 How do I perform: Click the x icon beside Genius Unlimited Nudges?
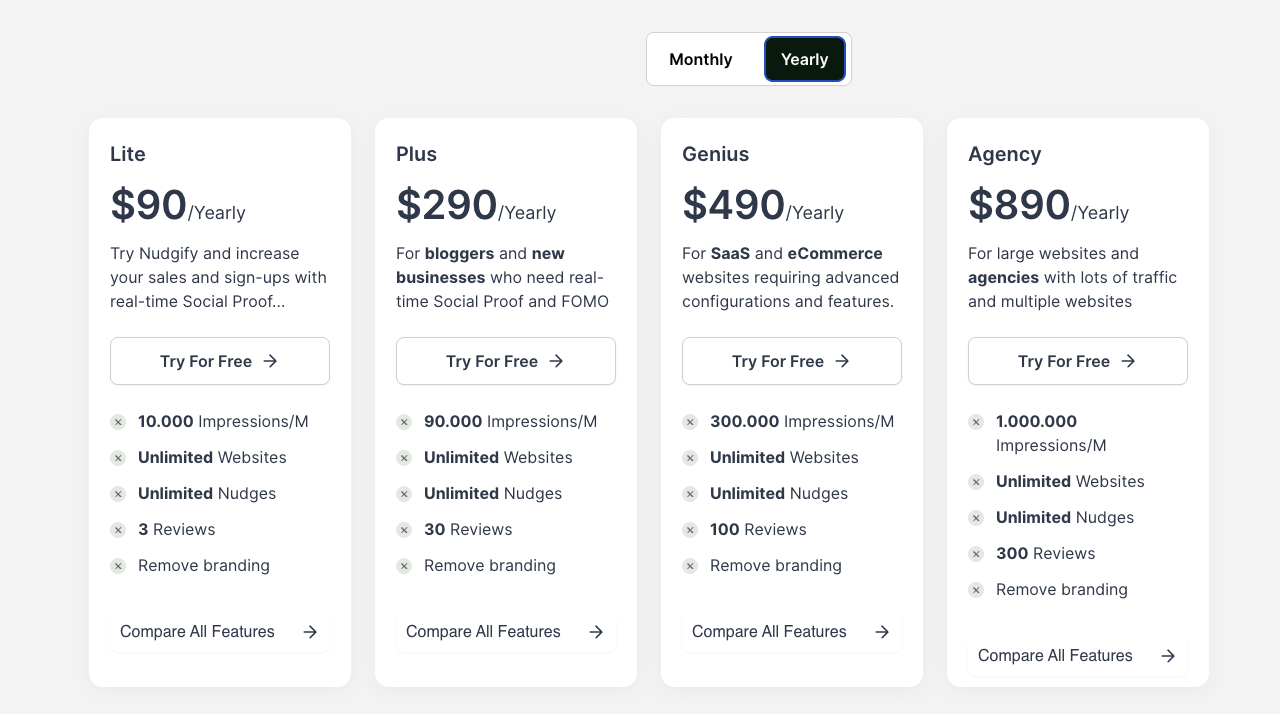tap(690, 494)
